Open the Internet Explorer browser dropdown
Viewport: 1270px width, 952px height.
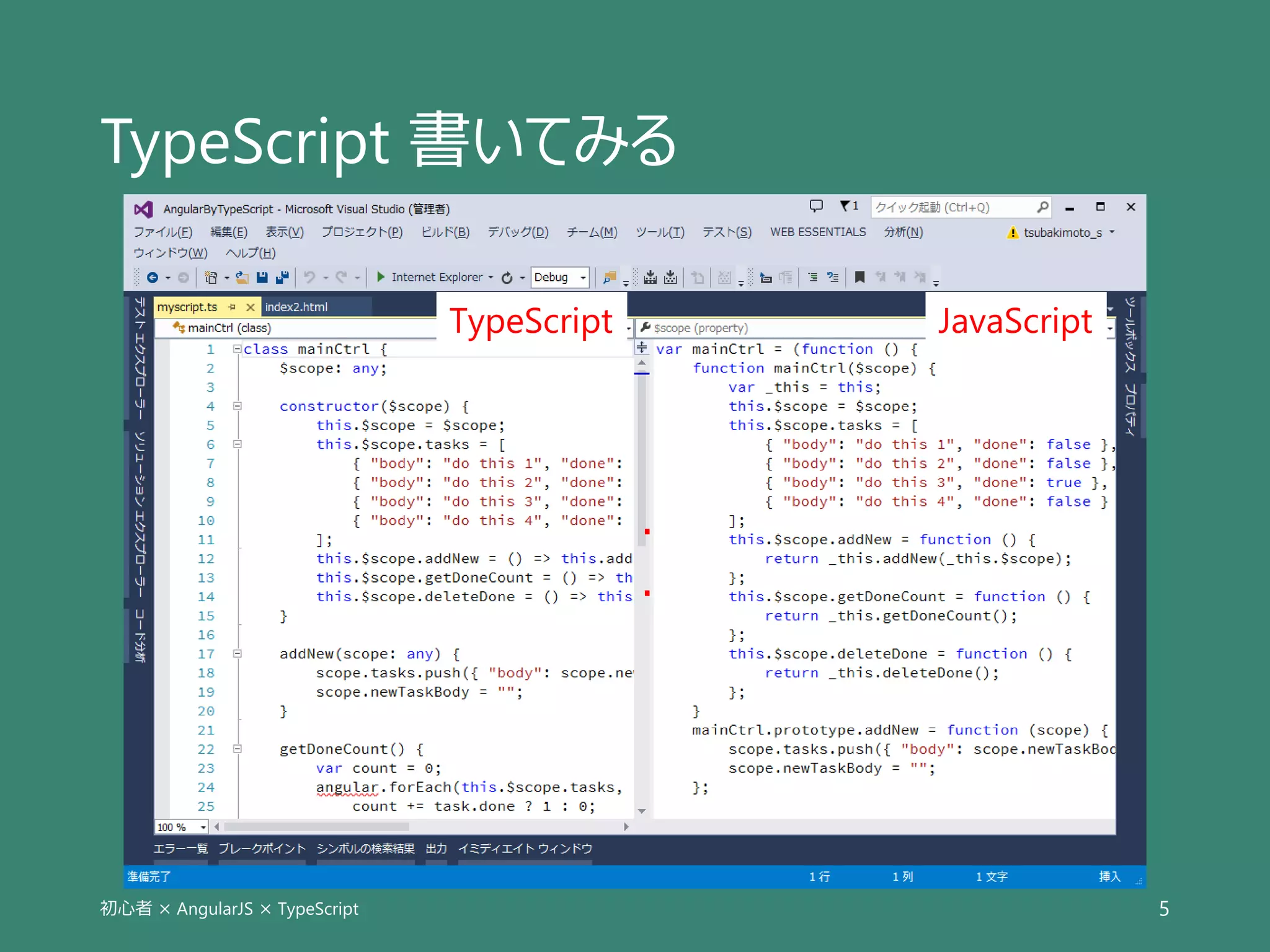[491, 278]
